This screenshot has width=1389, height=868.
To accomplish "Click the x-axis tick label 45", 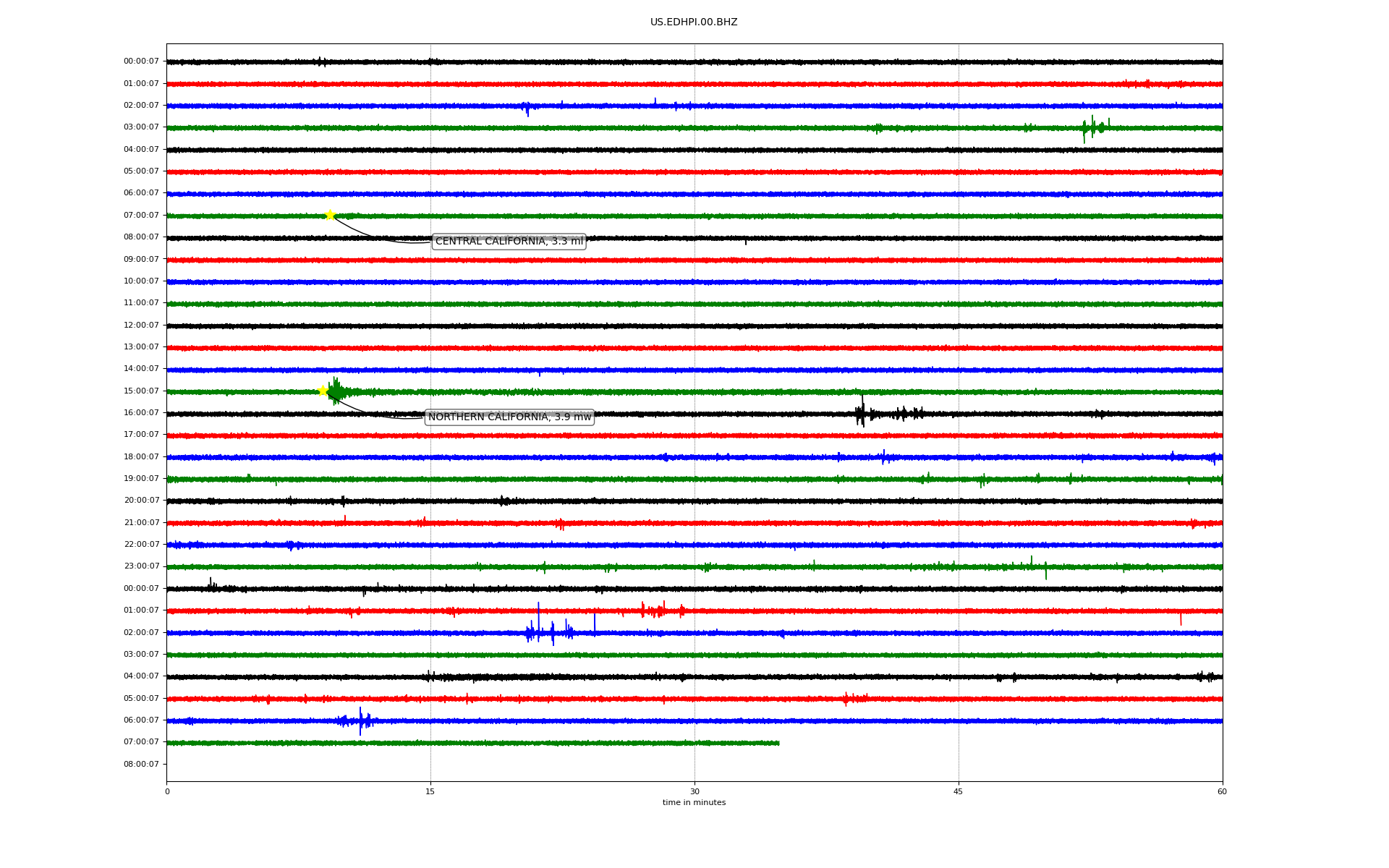I will [x=958, y=791].
